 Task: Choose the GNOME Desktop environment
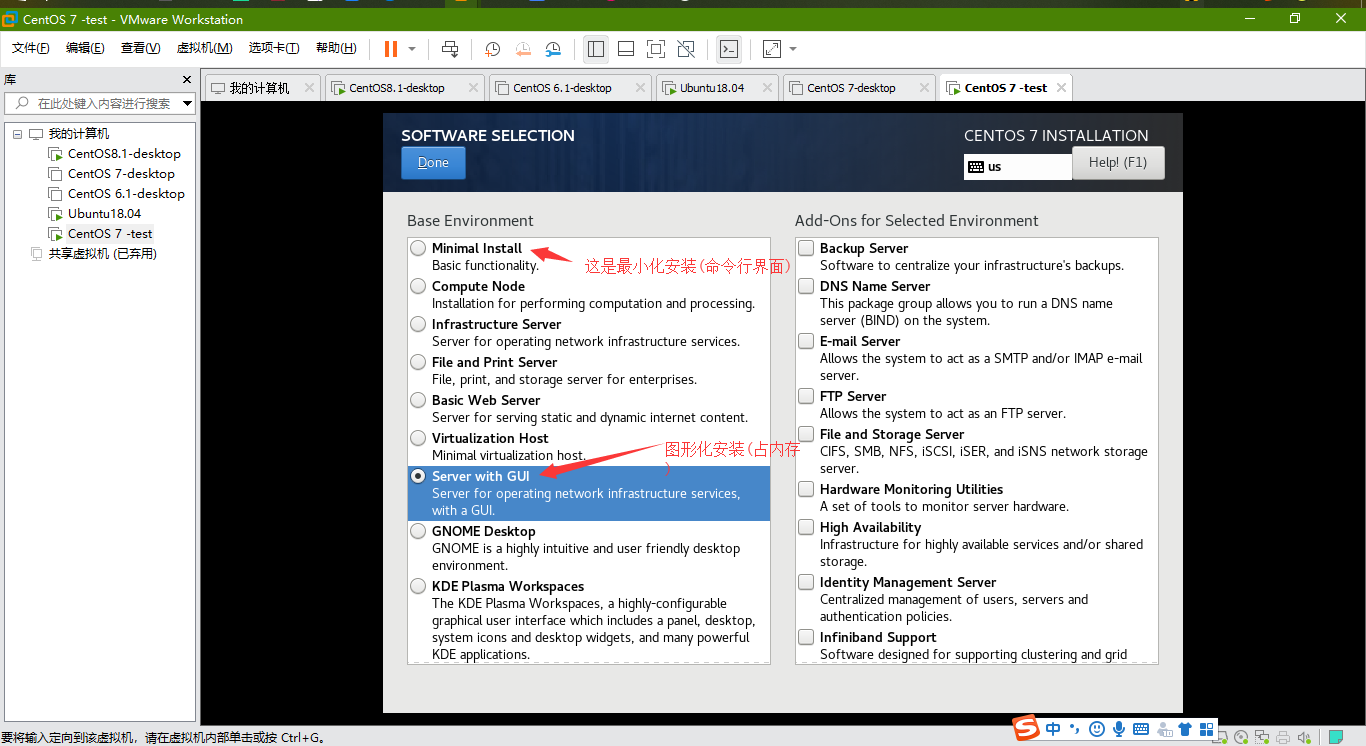418,531
